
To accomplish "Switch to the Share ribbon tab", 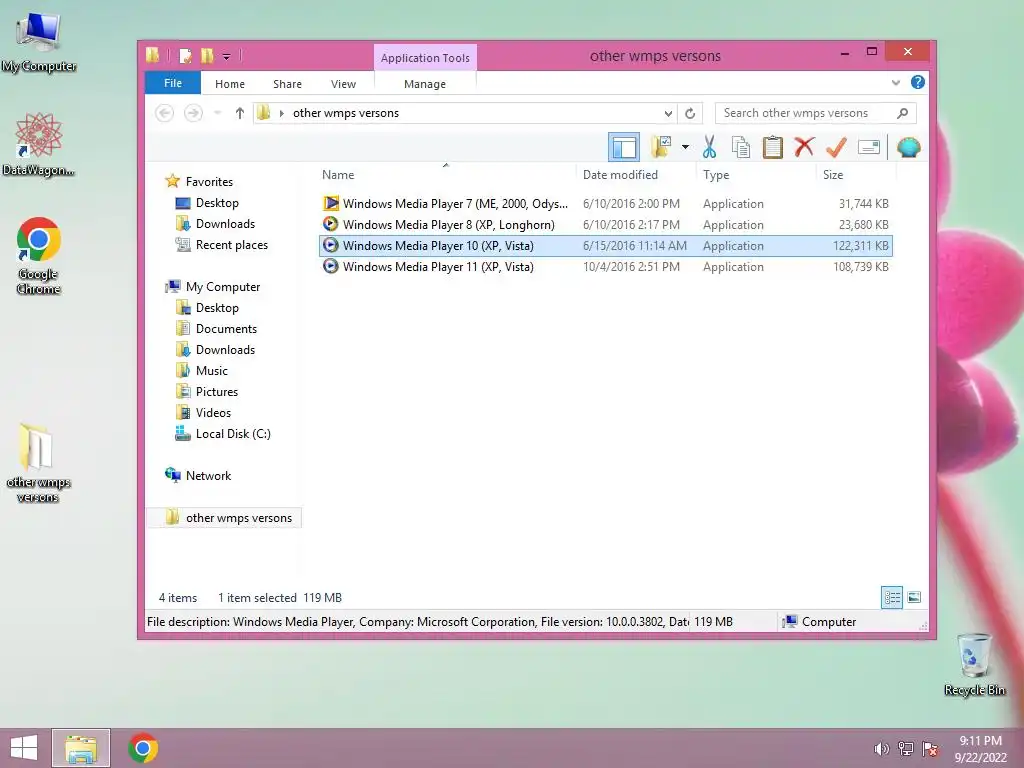I will click(x=287, y=84).
